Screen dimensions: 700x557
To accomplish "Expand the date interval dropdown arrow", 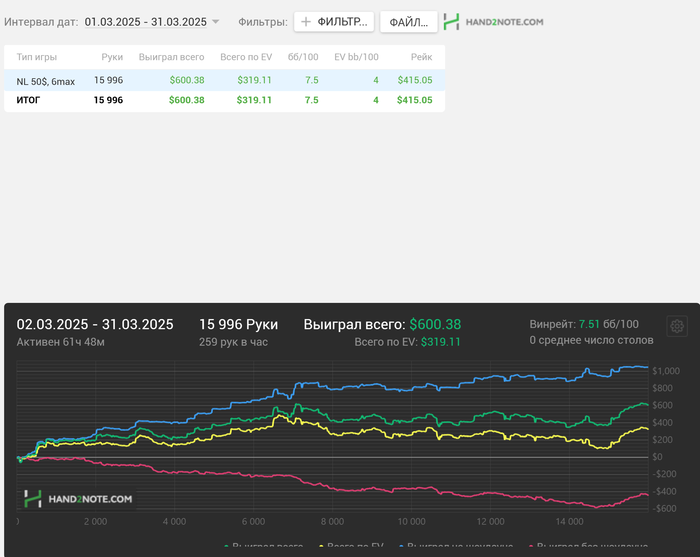I will (215, 21).
